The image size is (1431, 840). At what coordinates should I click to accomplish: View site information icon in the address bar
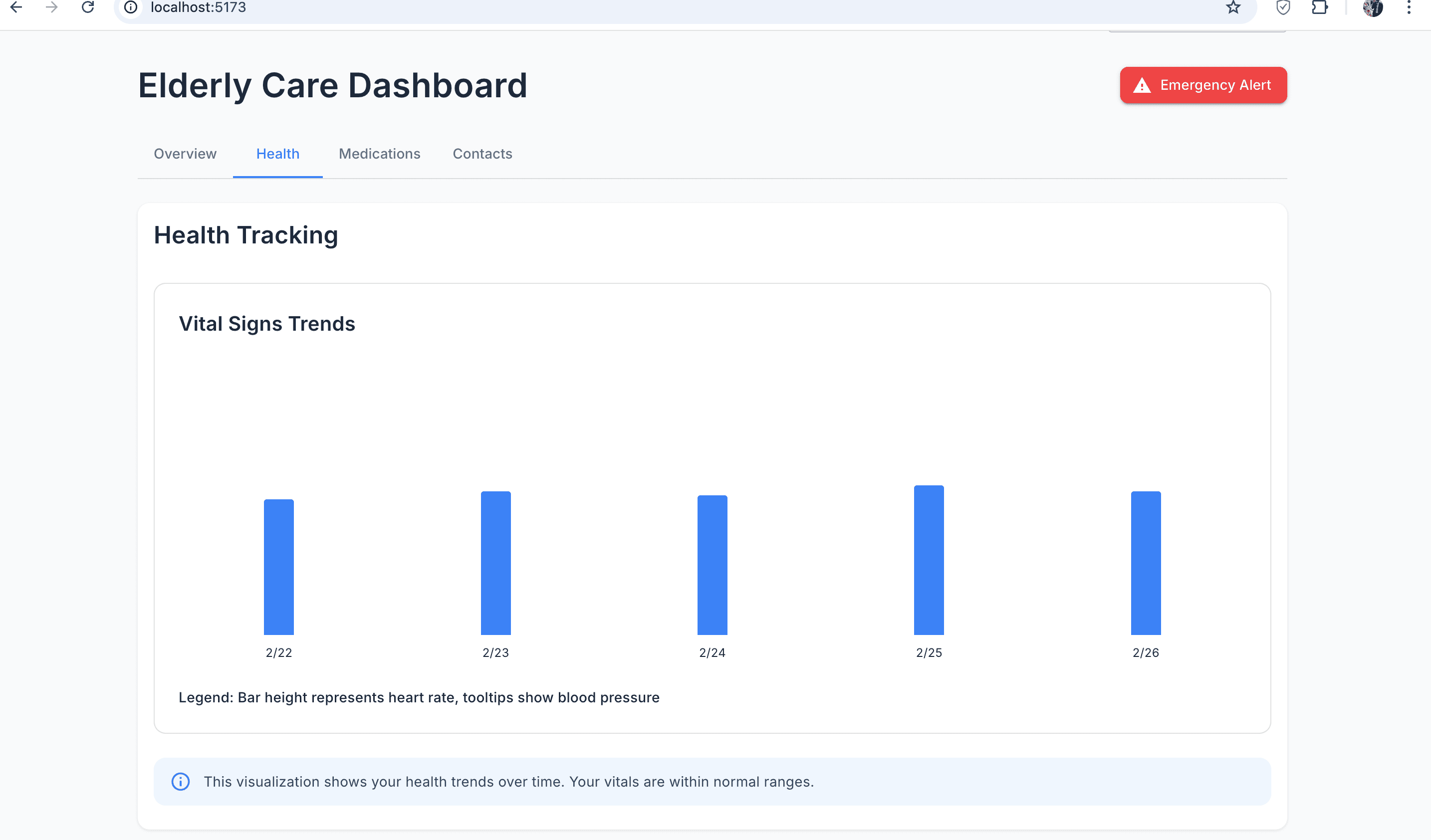[x=131, y=7]
